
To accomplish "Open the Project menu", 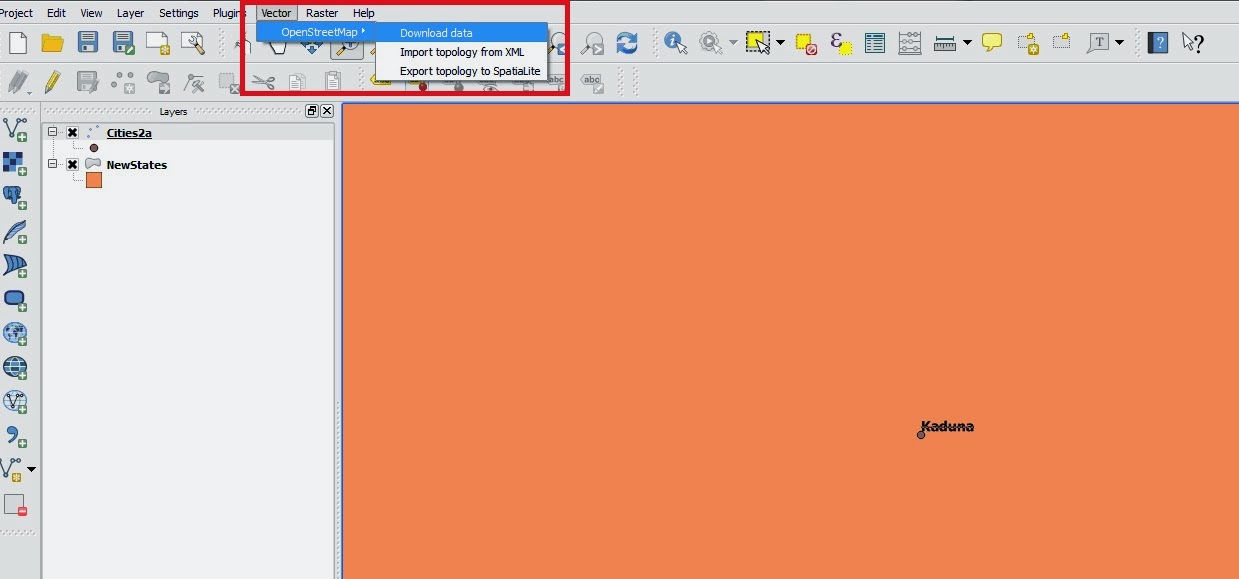I will (x=16, y=13).
